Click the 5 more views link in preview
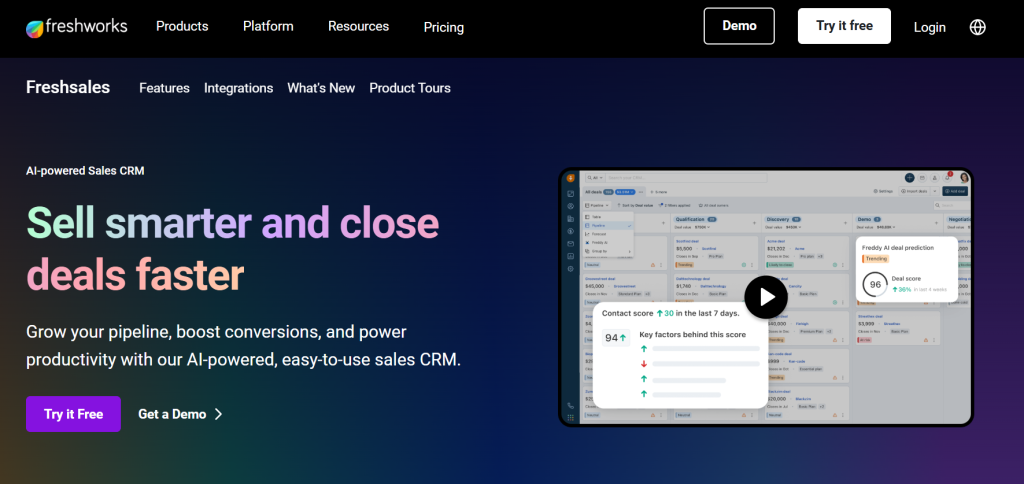 click(660, 192)
